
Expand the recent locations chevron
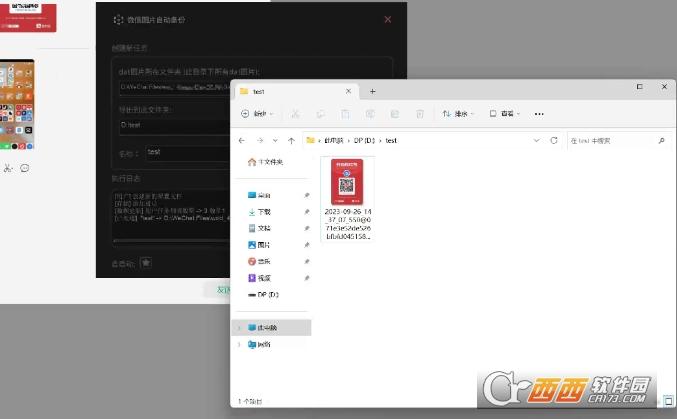[275, 140]
